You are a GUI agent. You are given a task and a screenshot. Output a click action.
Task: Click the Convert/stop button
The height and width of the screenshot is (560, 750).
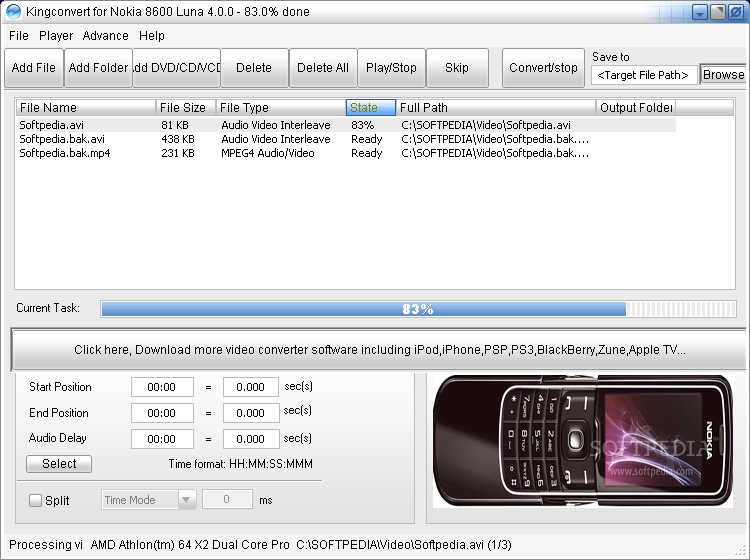tap(543, 68)
